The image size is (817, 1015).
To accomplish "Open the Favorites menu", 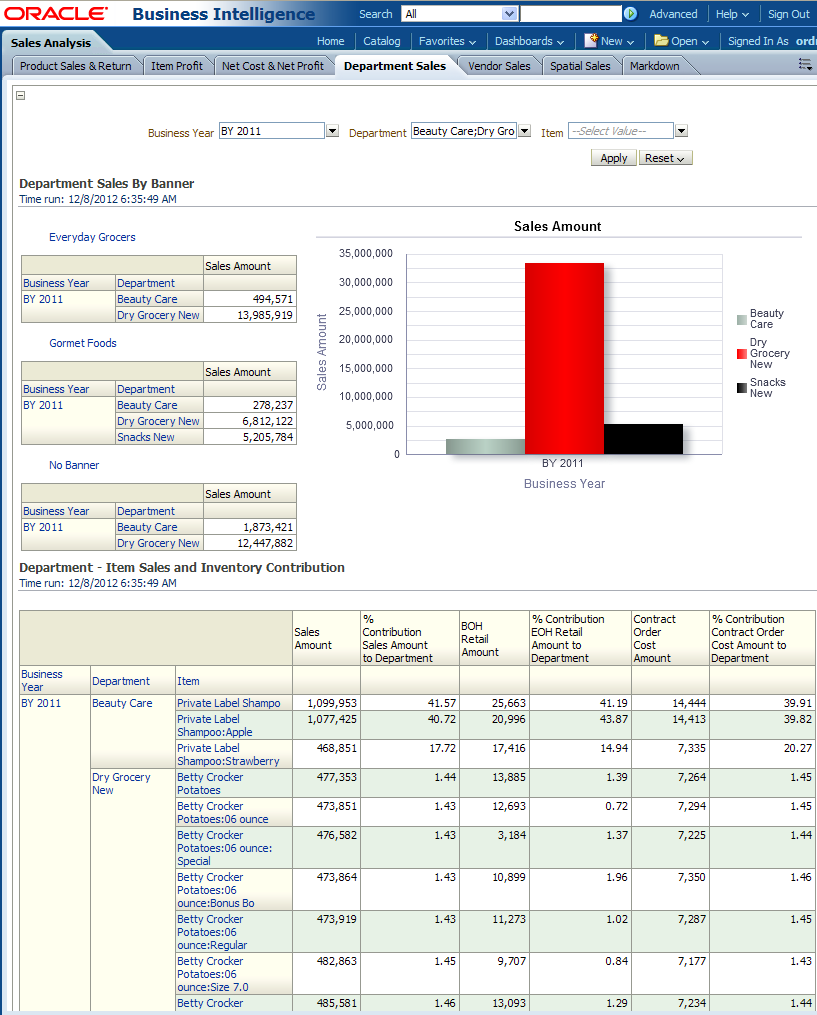I will tap(447, 41).
